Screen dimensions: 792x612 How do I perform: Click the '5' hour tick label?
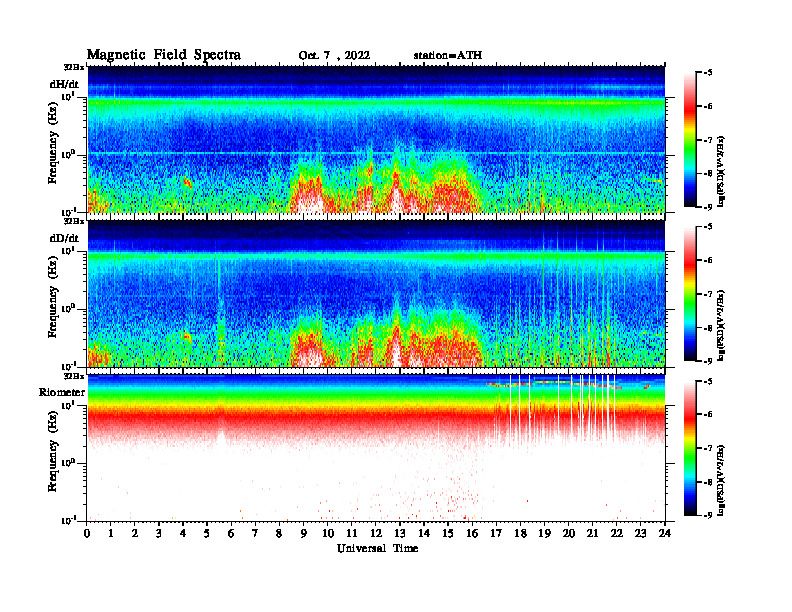[208, 534]
